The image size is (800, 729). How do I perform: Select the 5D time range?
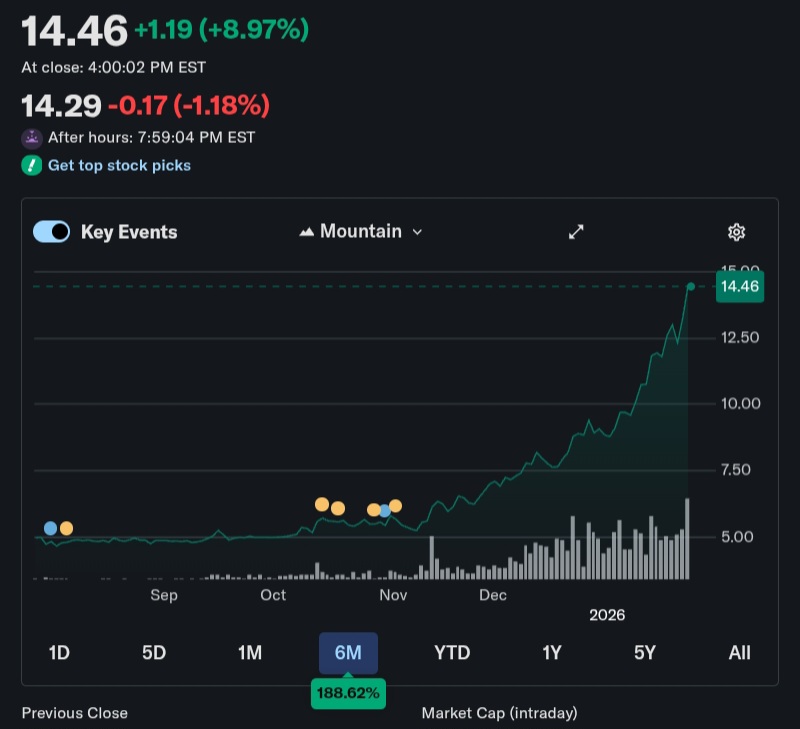(154, 652)
